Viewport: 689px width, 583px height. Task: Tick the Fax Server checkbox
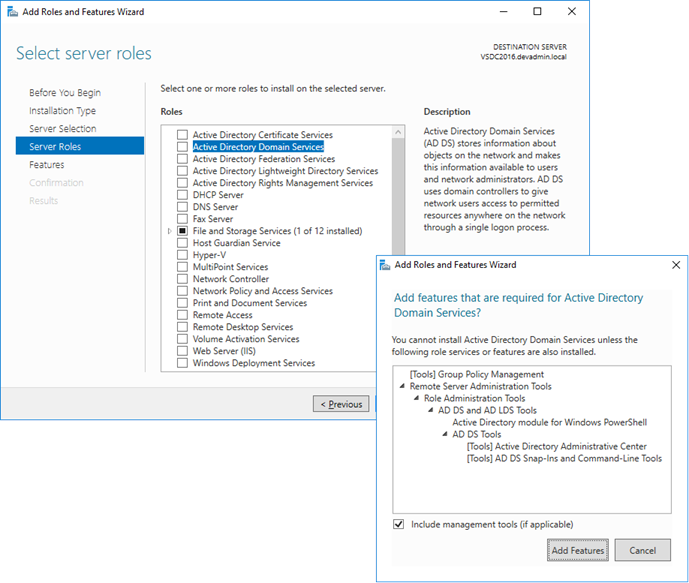tap(182, 218)
